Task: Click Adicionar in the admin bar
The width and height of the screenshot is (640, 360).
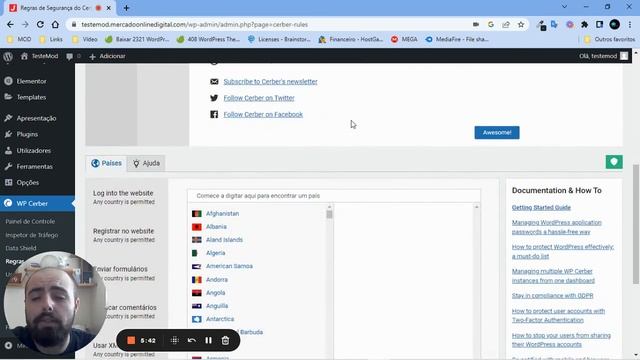Action: pyautogui.click(x=107, y=56)
